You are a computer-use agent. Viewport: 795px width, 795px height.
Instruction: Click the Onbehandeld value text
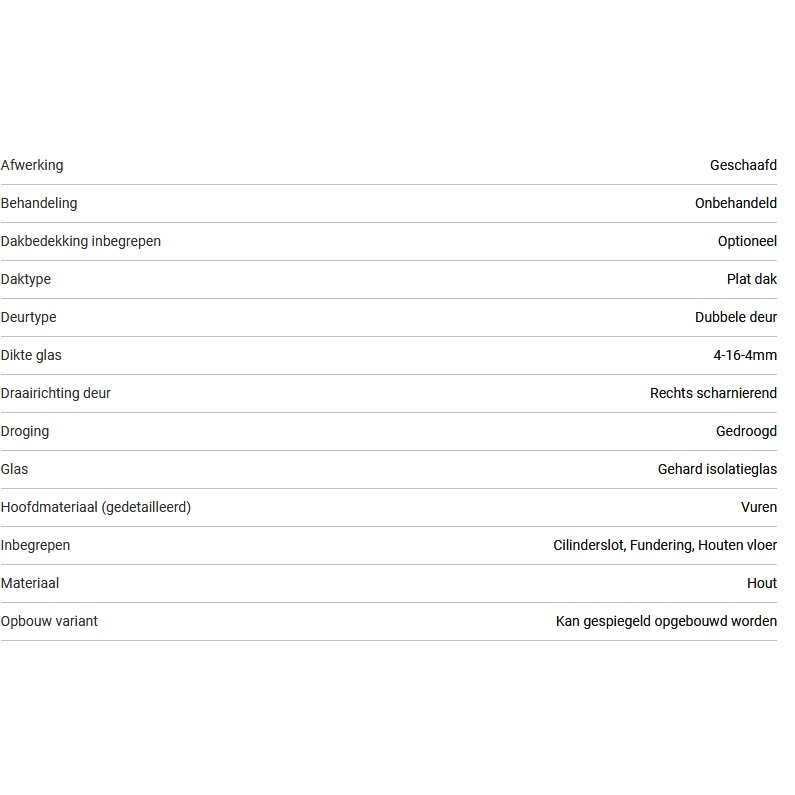pos(735,203)
